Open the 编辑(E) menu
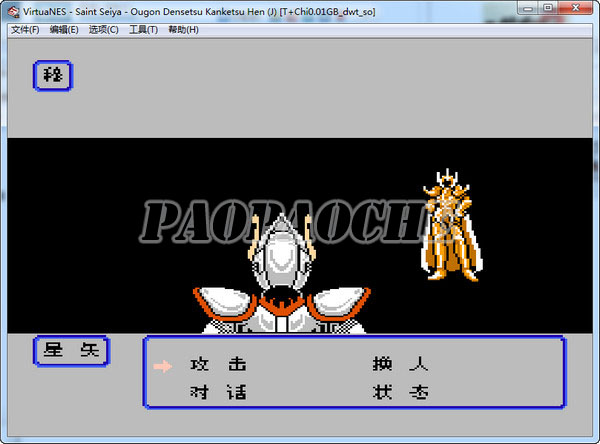This screenshot has width=600, height=444. pos(64,30)
